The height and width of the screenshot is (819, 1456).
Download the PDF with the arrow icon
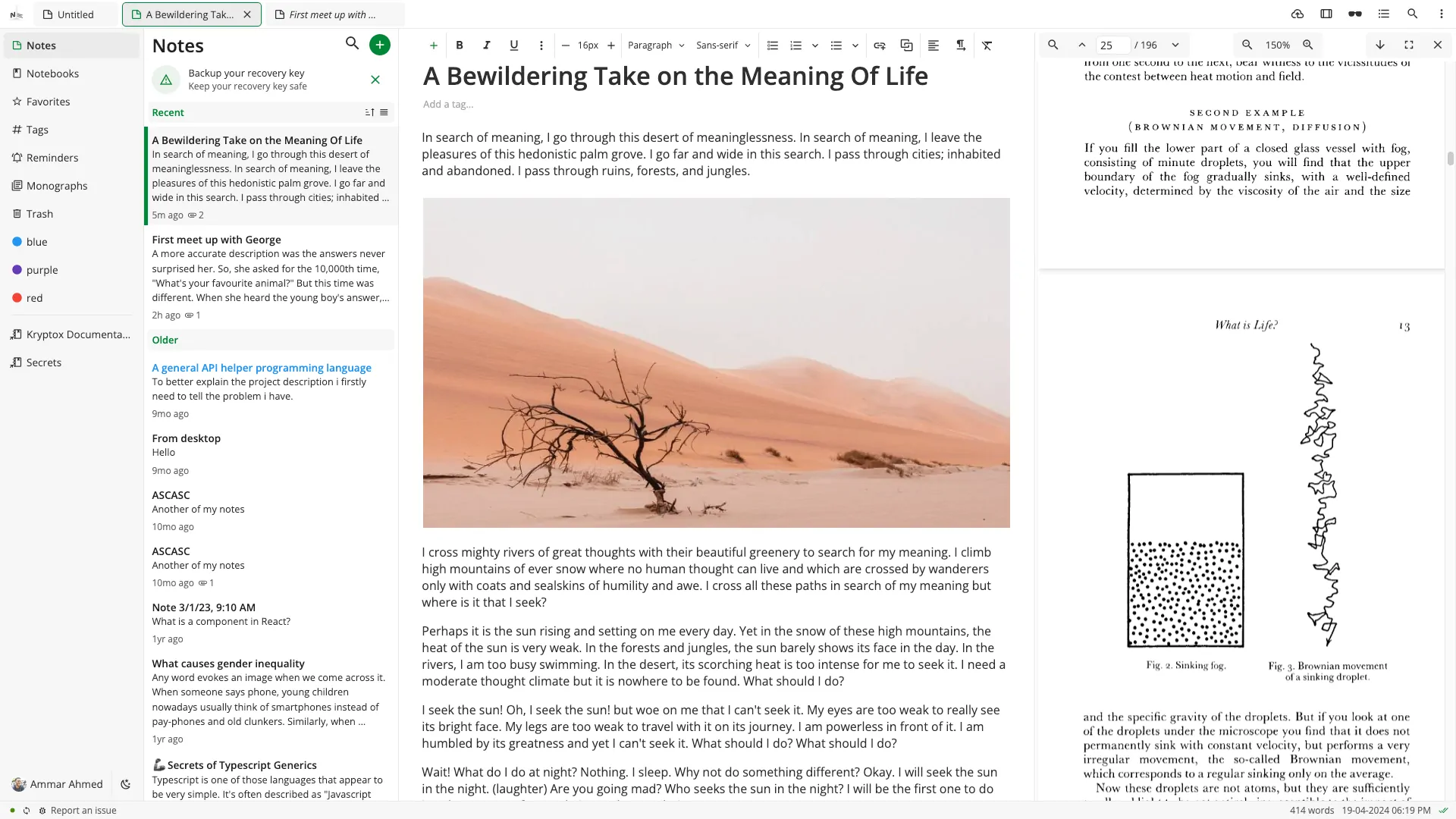[x=1380, y=45]
